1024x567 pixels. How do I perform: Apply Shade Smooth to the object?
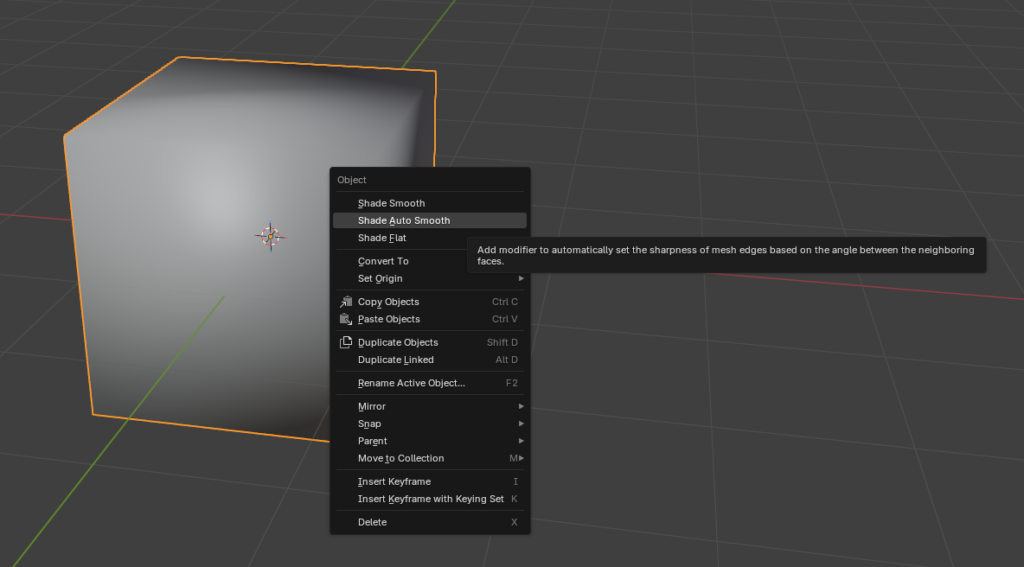point(391,203)
